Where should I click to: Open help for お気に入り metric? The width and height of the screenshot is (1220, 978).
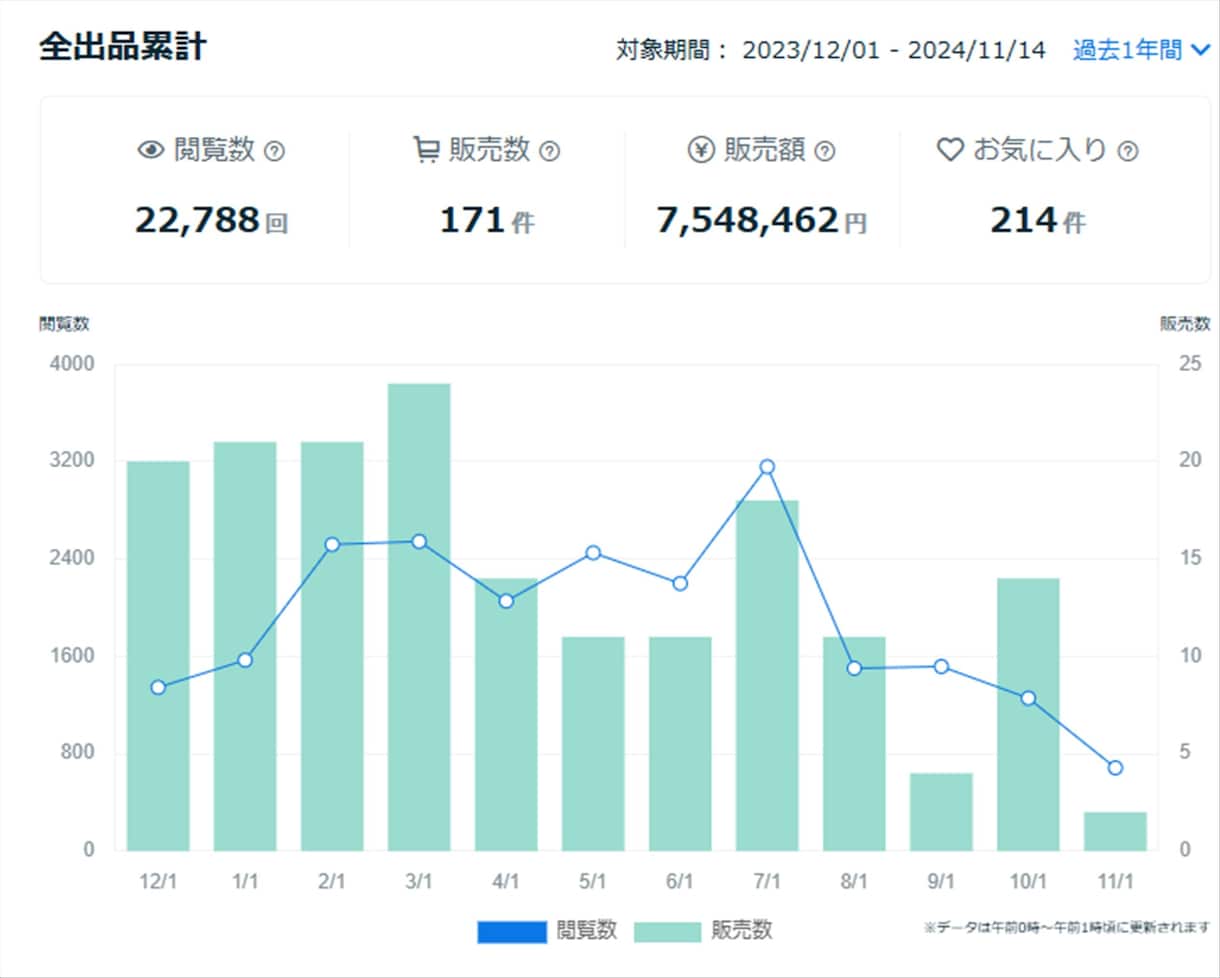[1128, 152]
